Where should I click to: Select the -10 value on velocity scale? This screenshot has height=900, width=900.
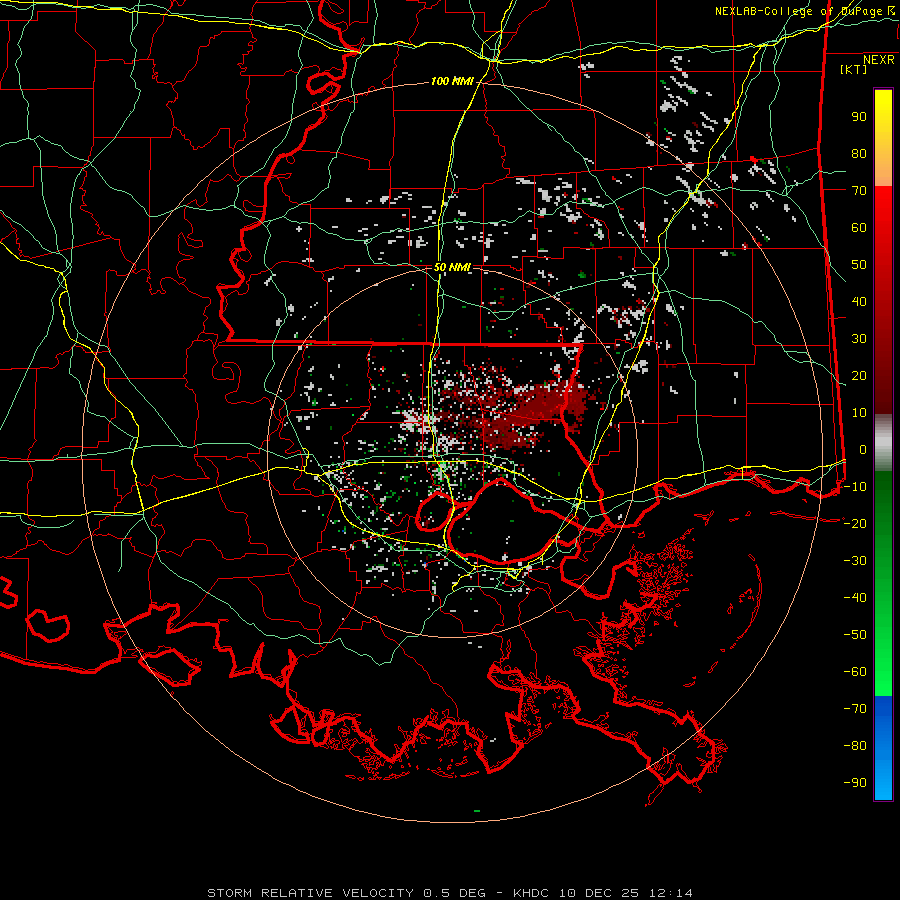855,487
